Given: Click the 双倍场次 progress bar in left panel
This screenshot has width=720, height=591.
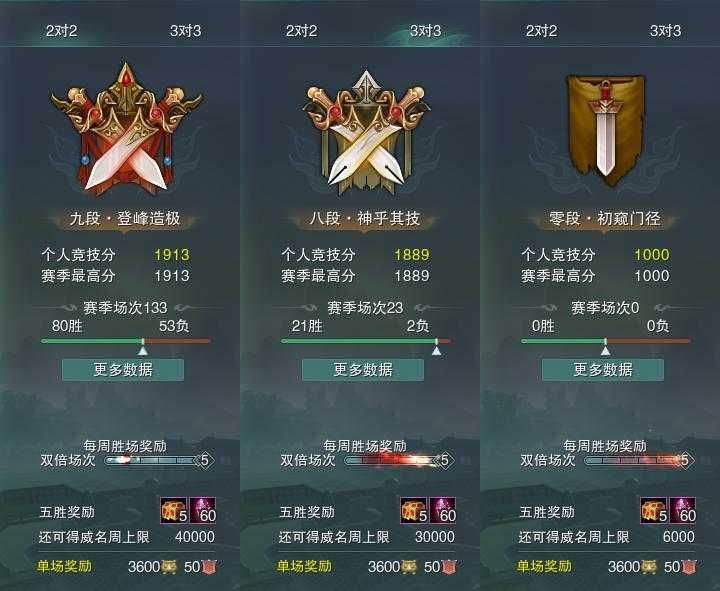Looking at the screenshot, I should tap(151, 460).
